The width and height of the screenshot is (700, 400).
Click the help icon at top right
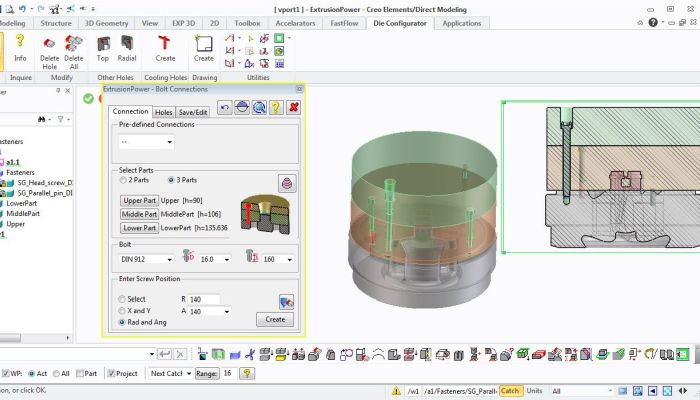pyautogui.click(x=653, y=22)
